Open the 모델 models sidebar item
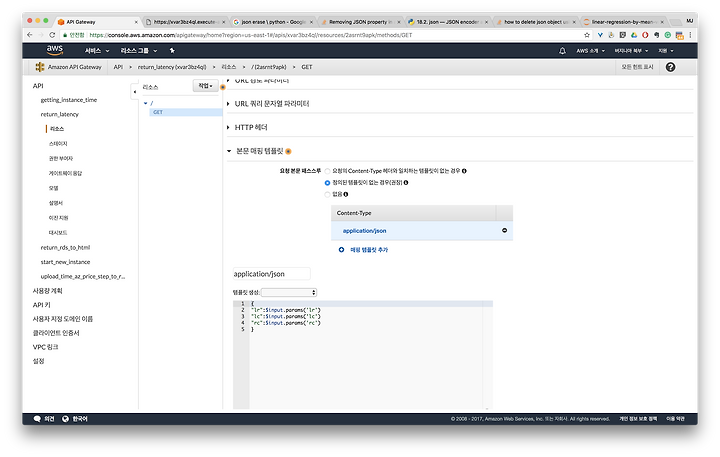The width and height of the screenshot is (720, 457). [x=54, y=188]
